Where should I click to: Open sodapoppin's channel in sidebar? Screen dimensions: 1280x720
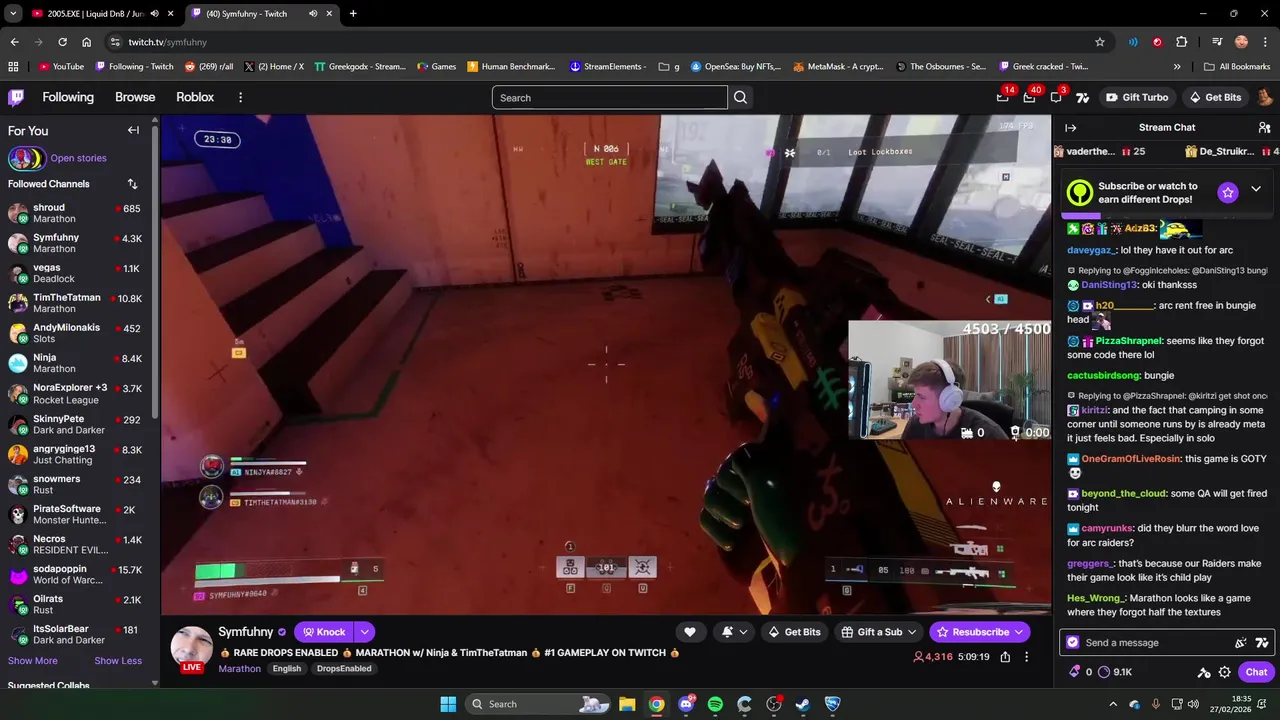coord(75,574)
